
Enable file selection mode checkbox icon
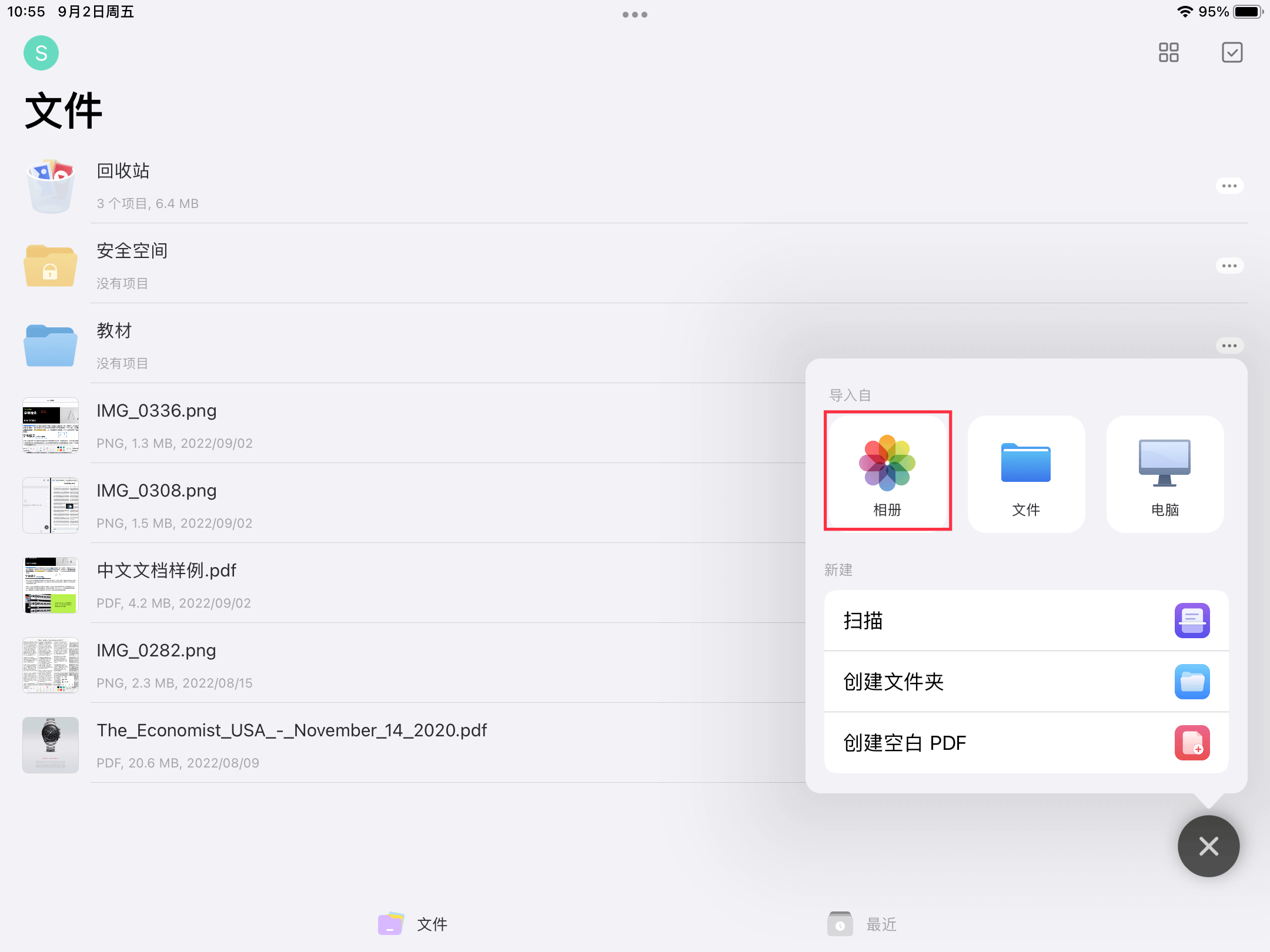[x=1232, y=52]
